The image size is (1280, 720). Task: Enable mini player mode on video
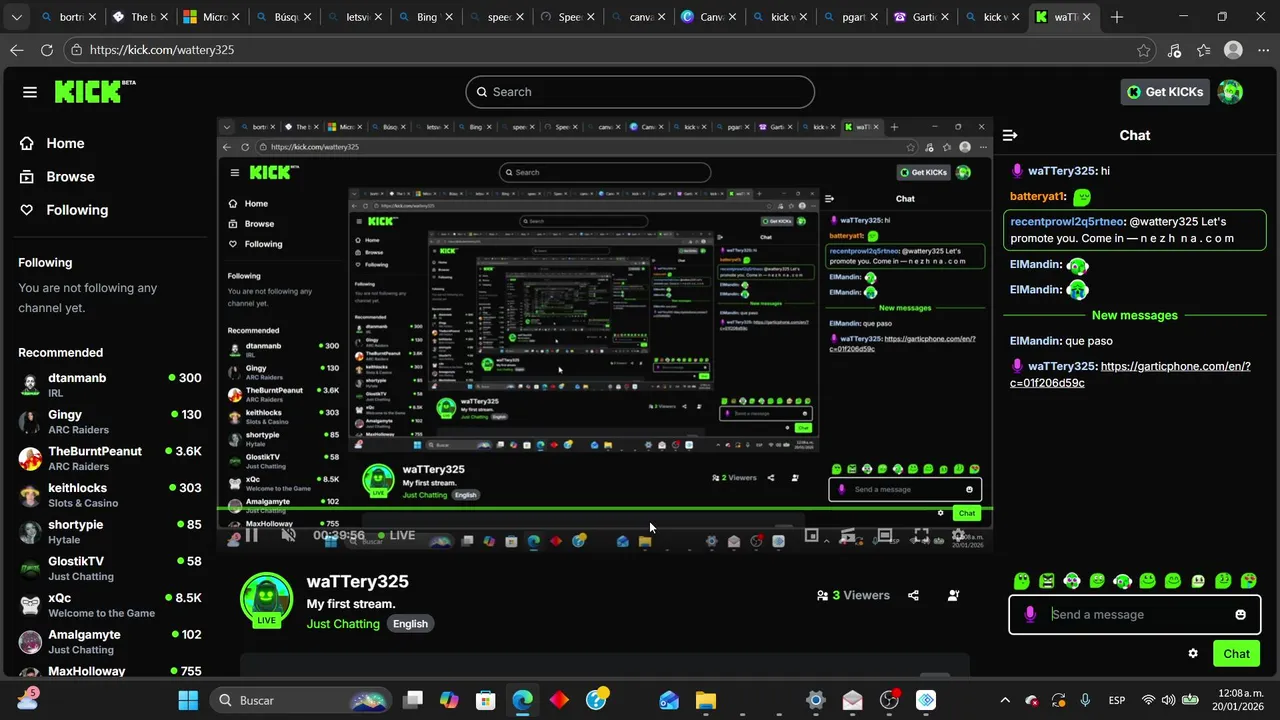[x=811, y=536]
